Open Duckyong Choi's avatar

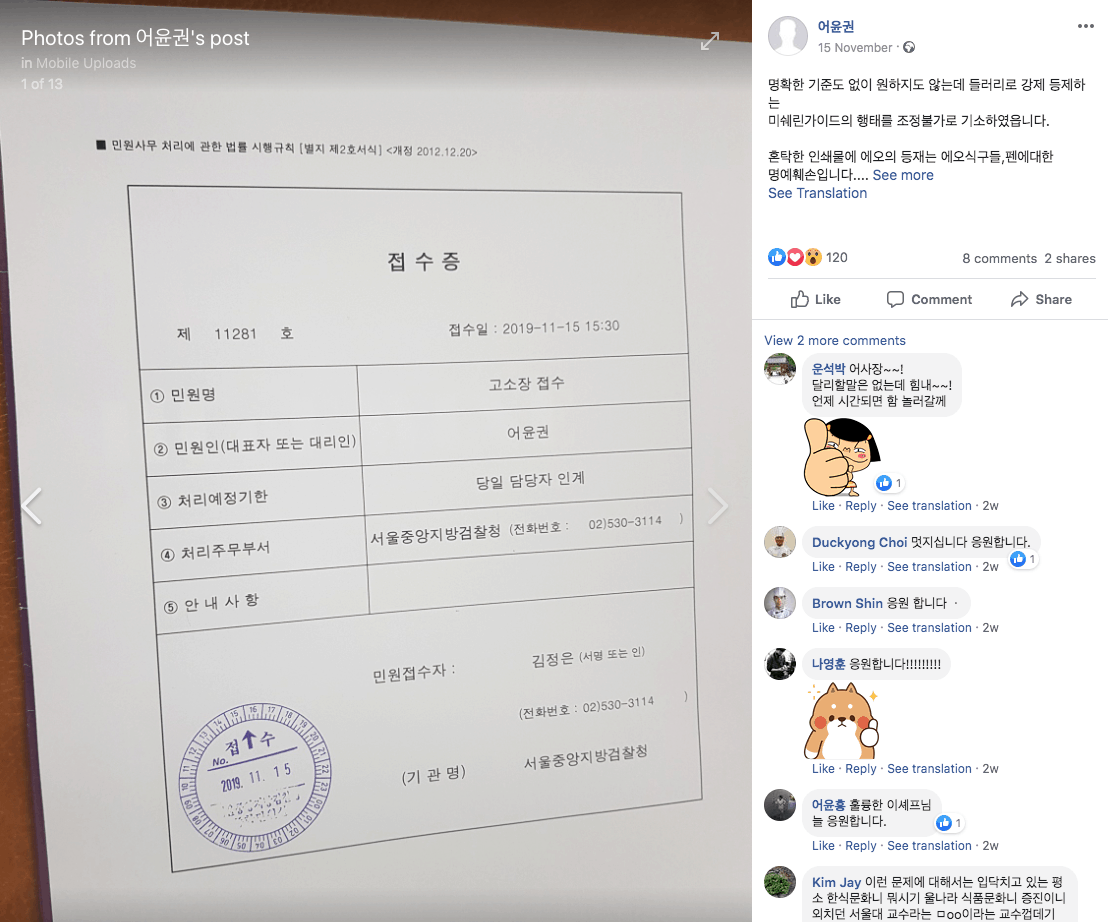click(780, 542)
